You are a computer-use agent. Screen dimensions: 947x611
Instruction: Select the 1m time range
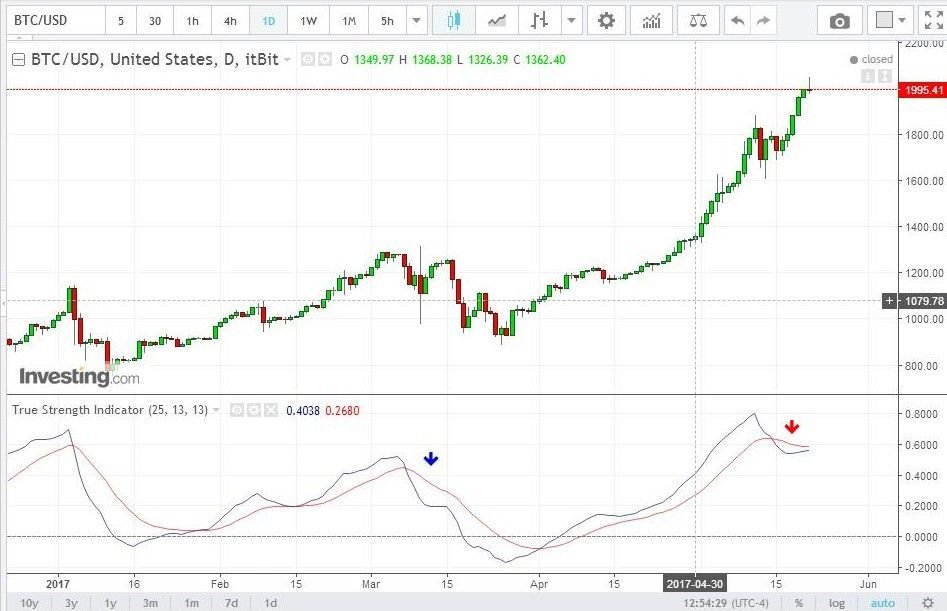pos(191,603)
